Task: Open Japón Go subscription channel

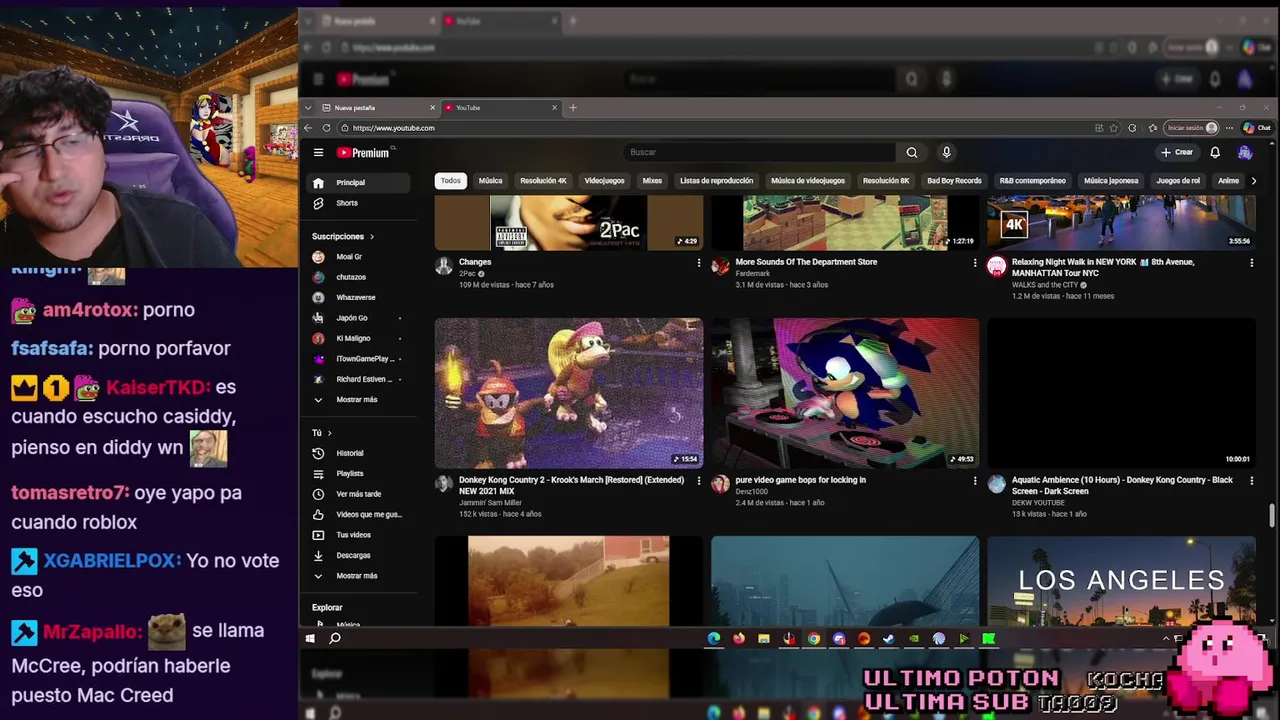Action: [x=358, y=318]
